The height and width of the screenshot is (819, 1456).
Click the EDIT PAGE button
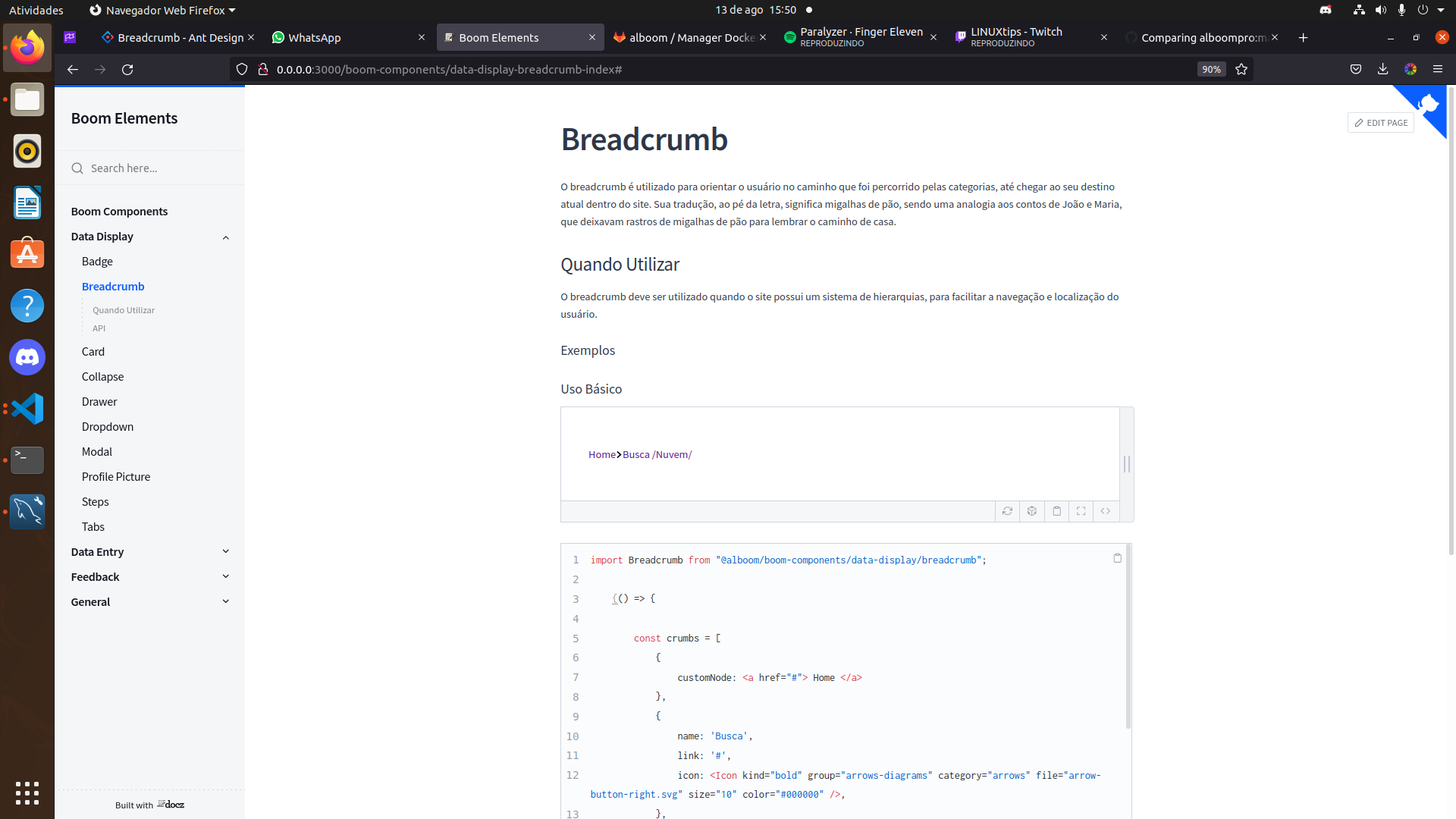coord(1381,123)
